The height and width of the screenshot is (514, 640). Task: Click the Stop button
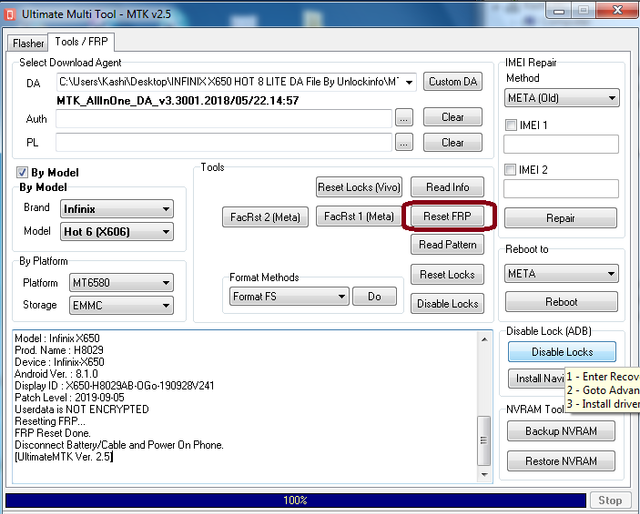(610, 500)
